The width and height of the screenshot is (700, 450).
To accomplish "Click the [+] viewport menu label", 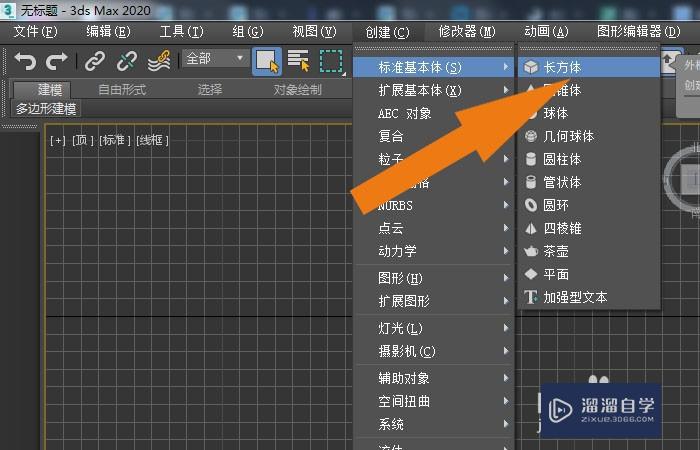I will tap(58, 141).
